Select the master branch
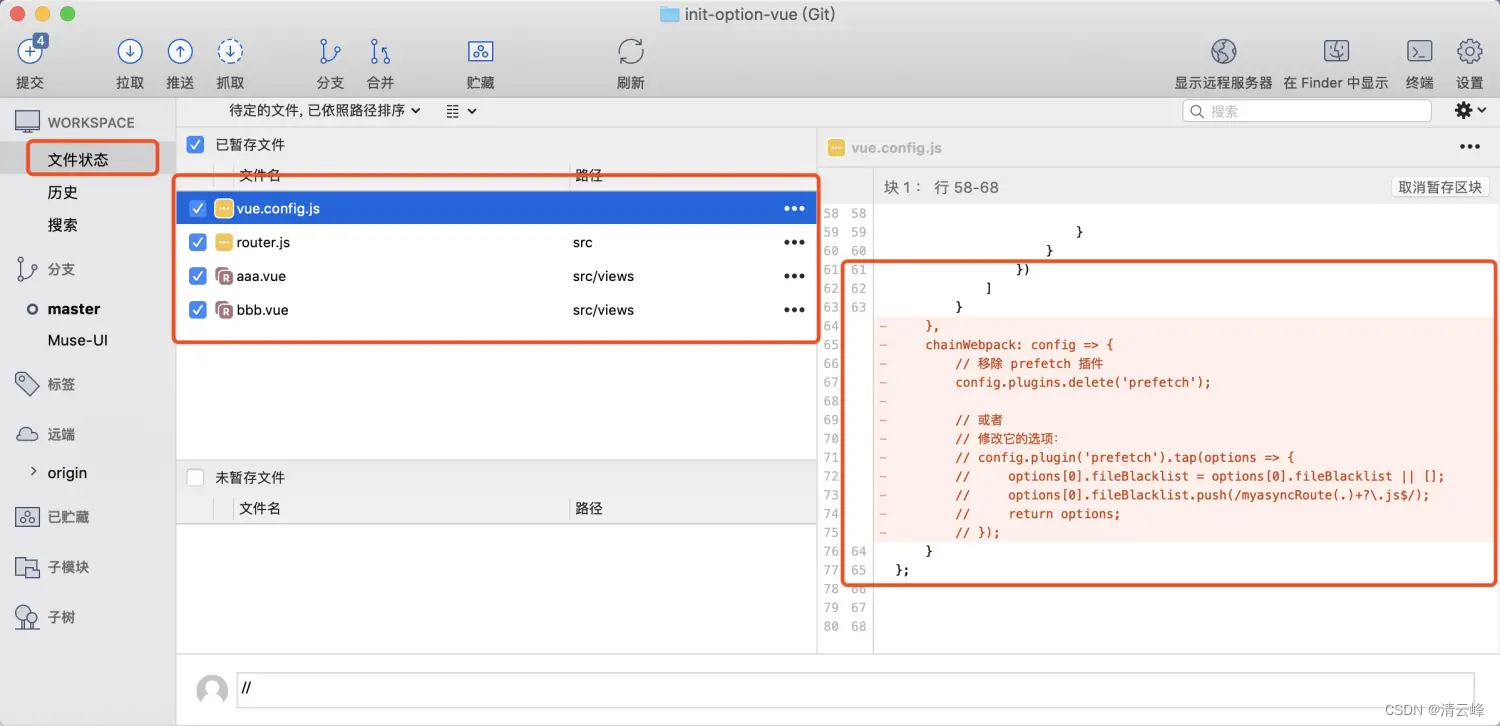Screen dimensions: 1500x726 click(74, 309)
